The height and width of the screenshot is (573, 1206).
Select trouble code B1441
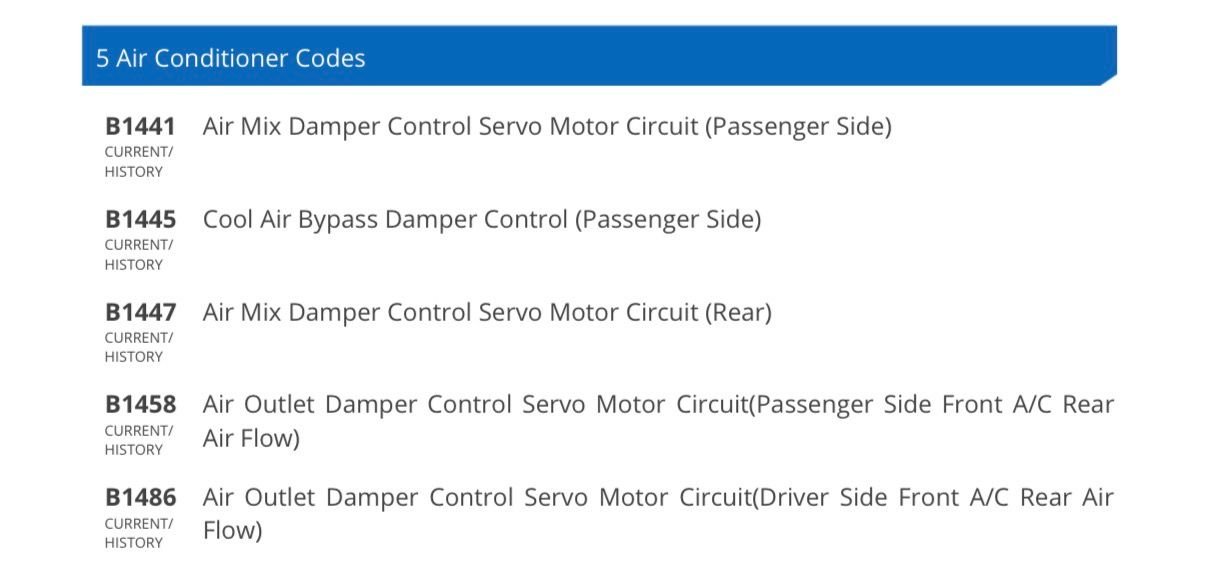pos(140,127)
